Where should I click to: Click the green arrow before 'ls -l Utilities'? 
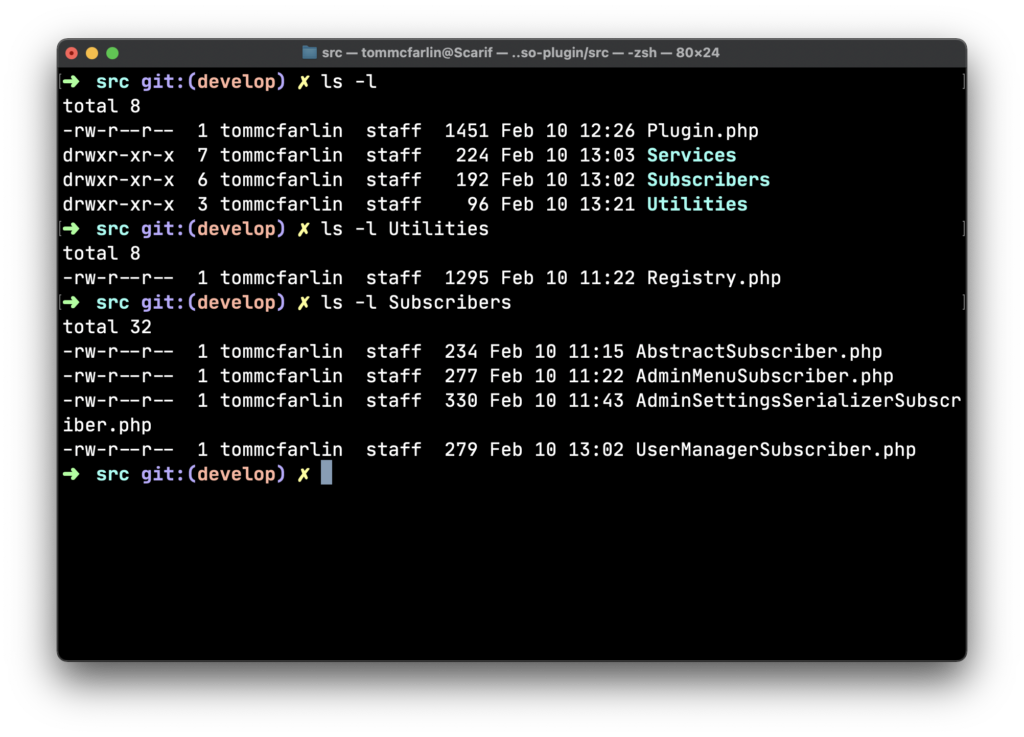[71, 228]
